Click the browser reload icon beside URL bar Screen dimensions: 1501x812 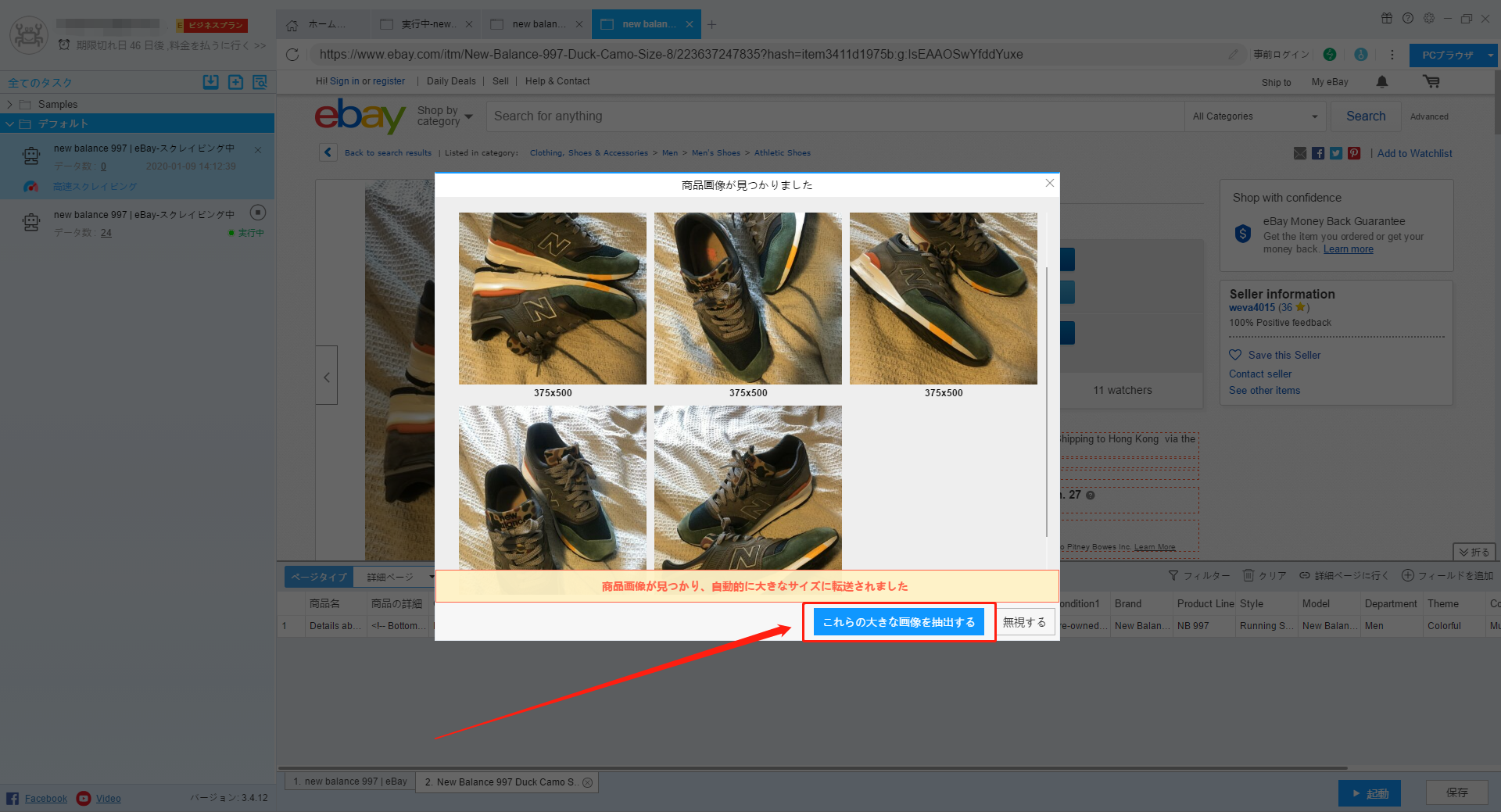click(x=292, y=55)
